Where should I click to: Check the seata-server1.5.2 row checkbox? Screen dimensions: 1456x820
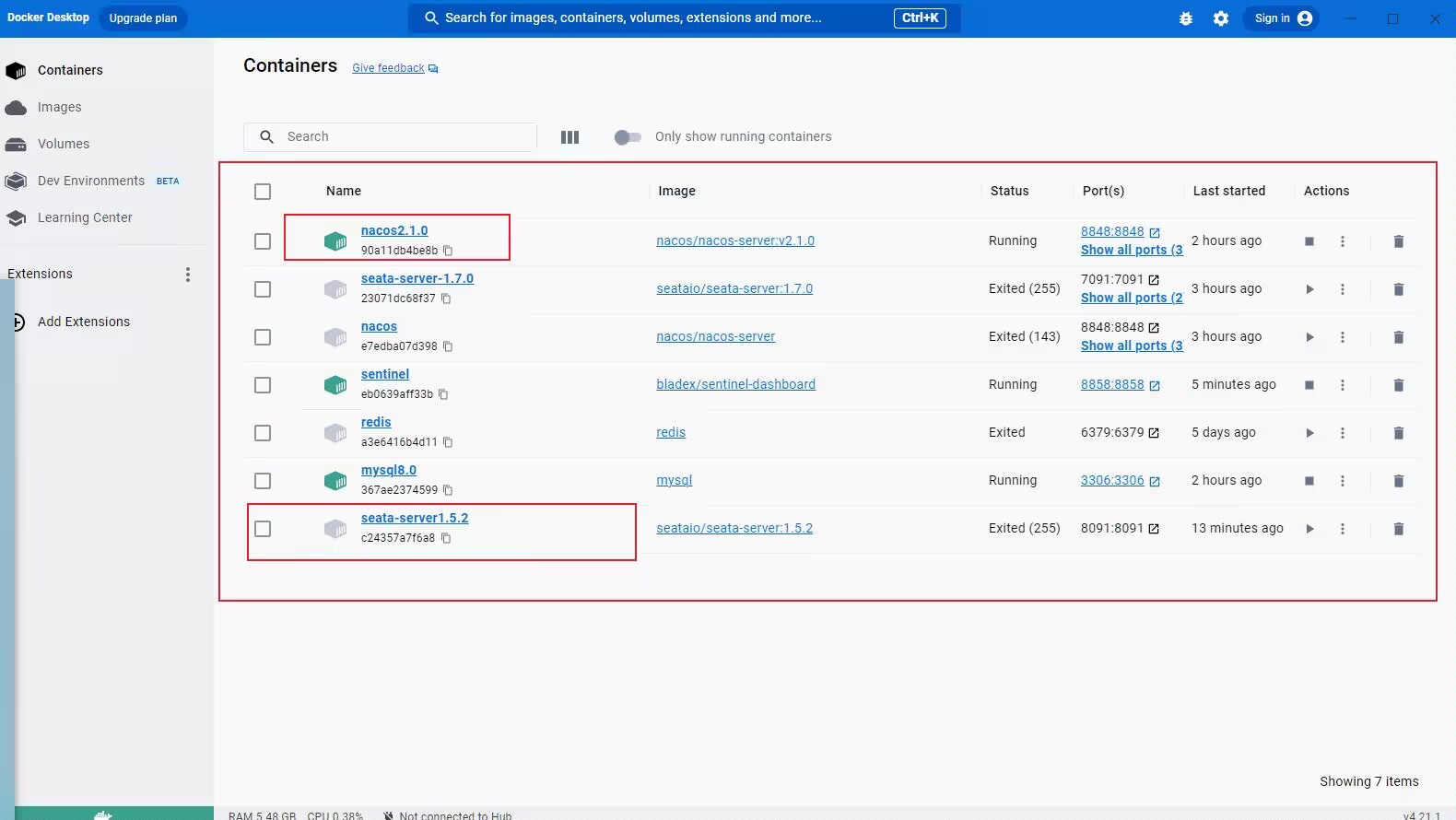point(263,529)
